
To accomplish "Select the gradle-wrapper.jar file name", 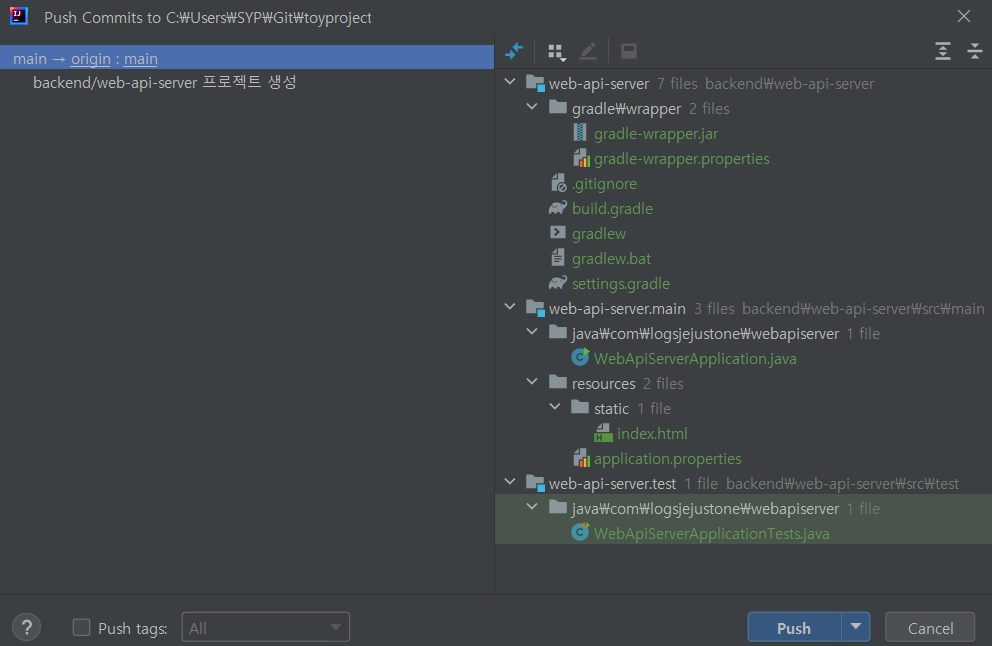I will (x=656, y=134).
